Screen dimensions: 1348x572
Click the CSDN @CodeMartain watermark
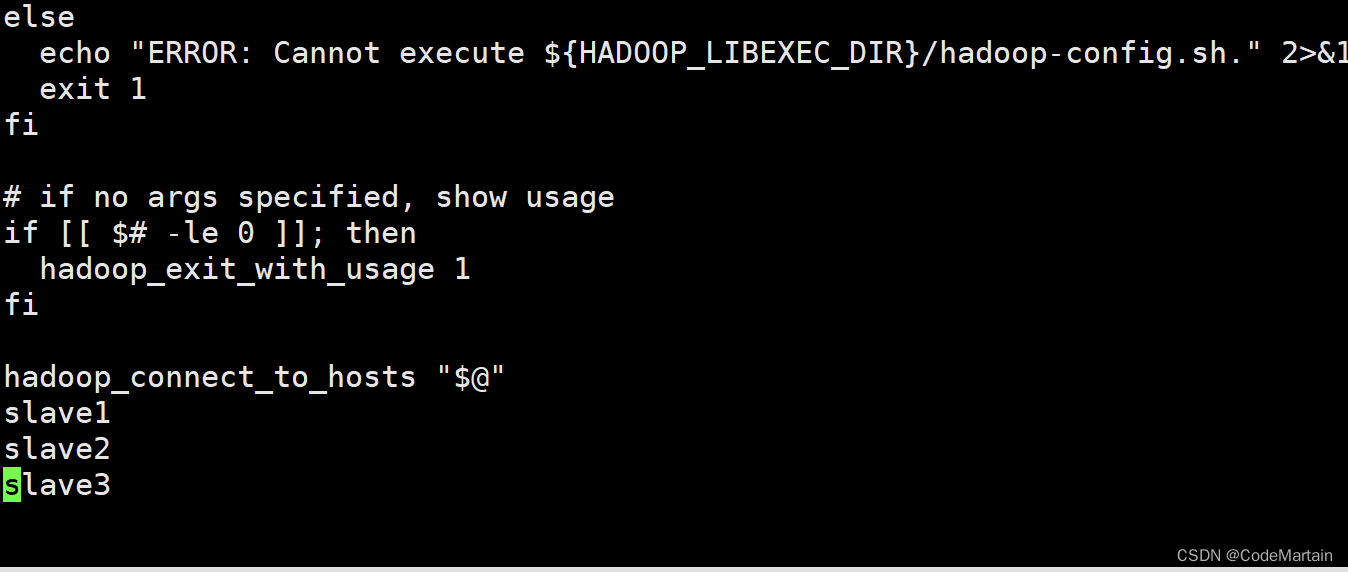click(x=1255, y=555)
